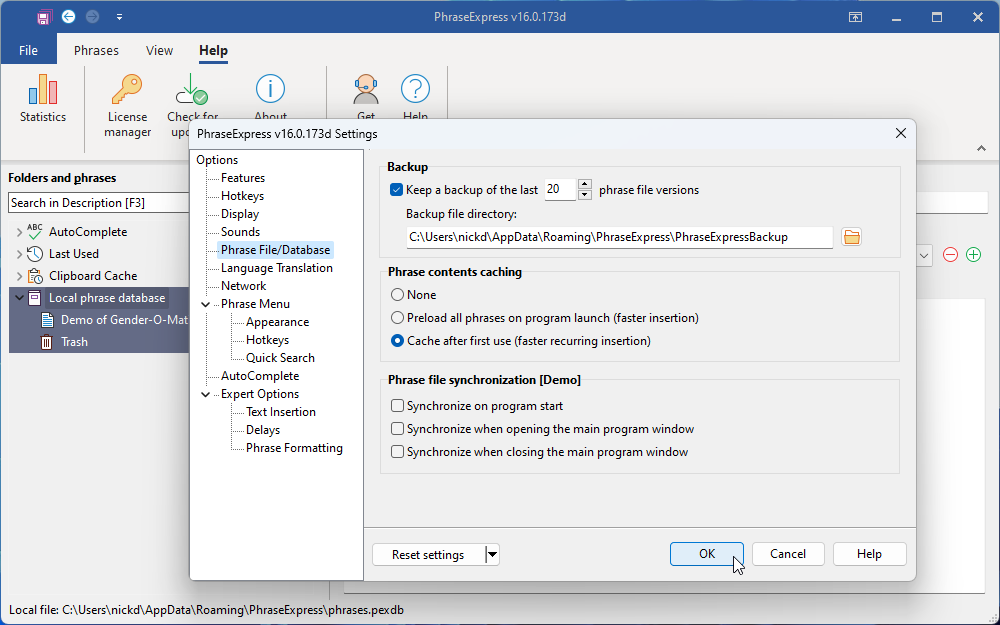Click the green plus circle icon

[973, 255]
